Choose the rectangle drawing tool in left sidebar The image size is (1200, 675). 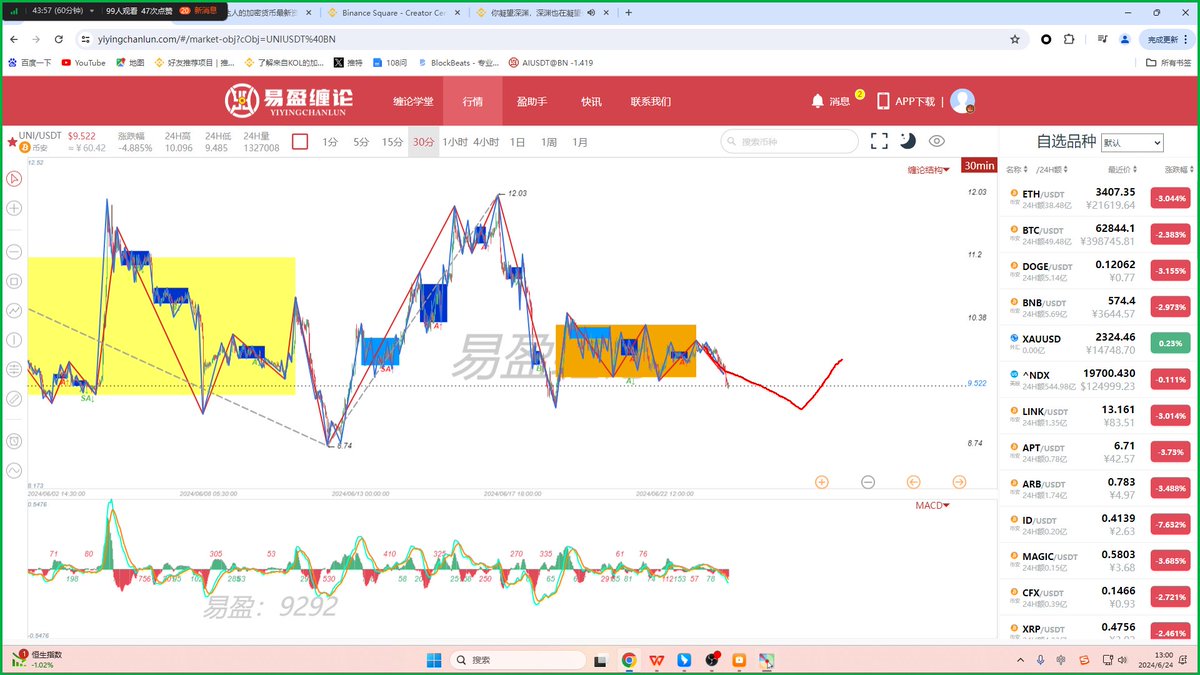click(14, 281)
